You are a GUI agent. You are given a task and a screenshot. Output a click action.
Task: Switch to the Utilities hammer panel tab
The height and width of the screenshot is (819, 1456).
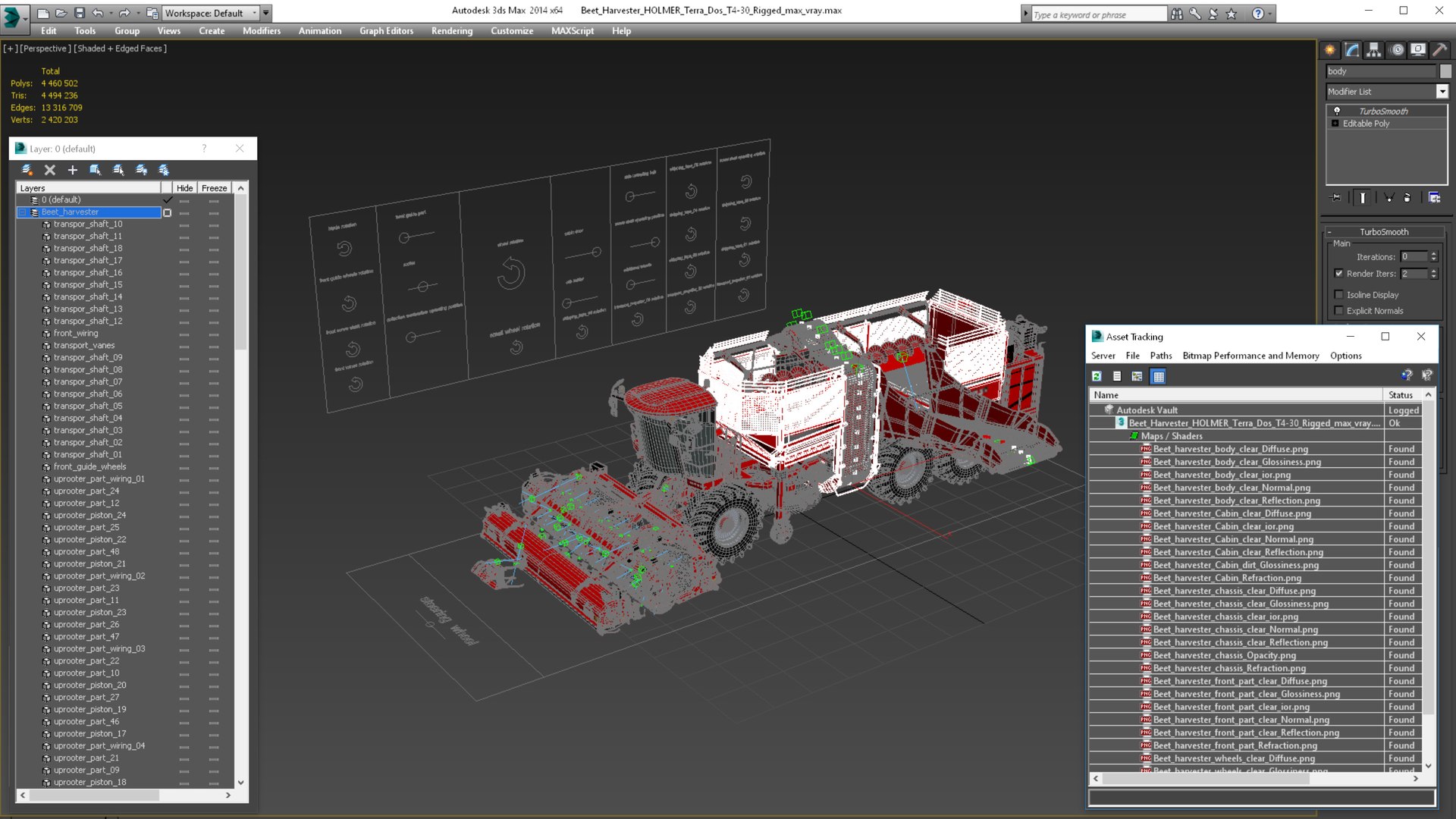click(1440, 50)
